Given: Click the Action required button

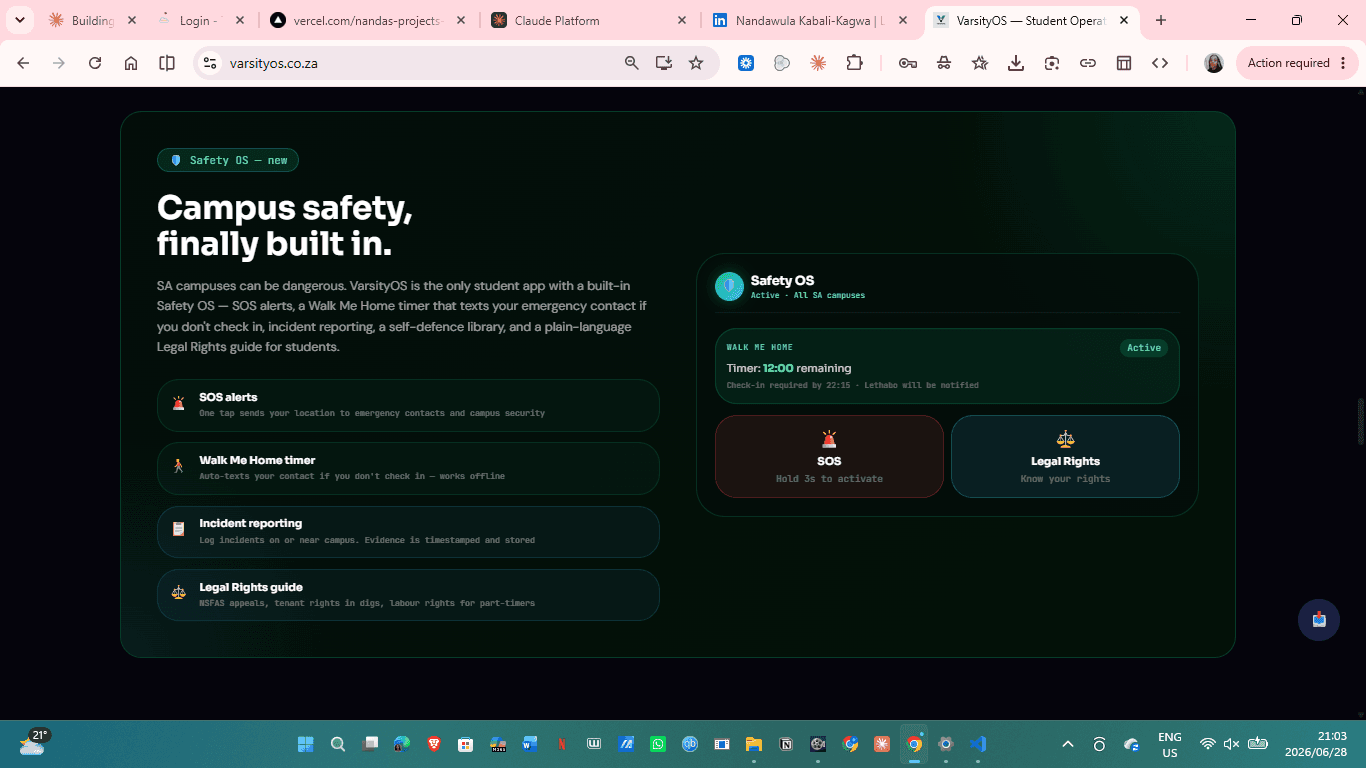Looking at the screenshot, I should [1297, 63].
